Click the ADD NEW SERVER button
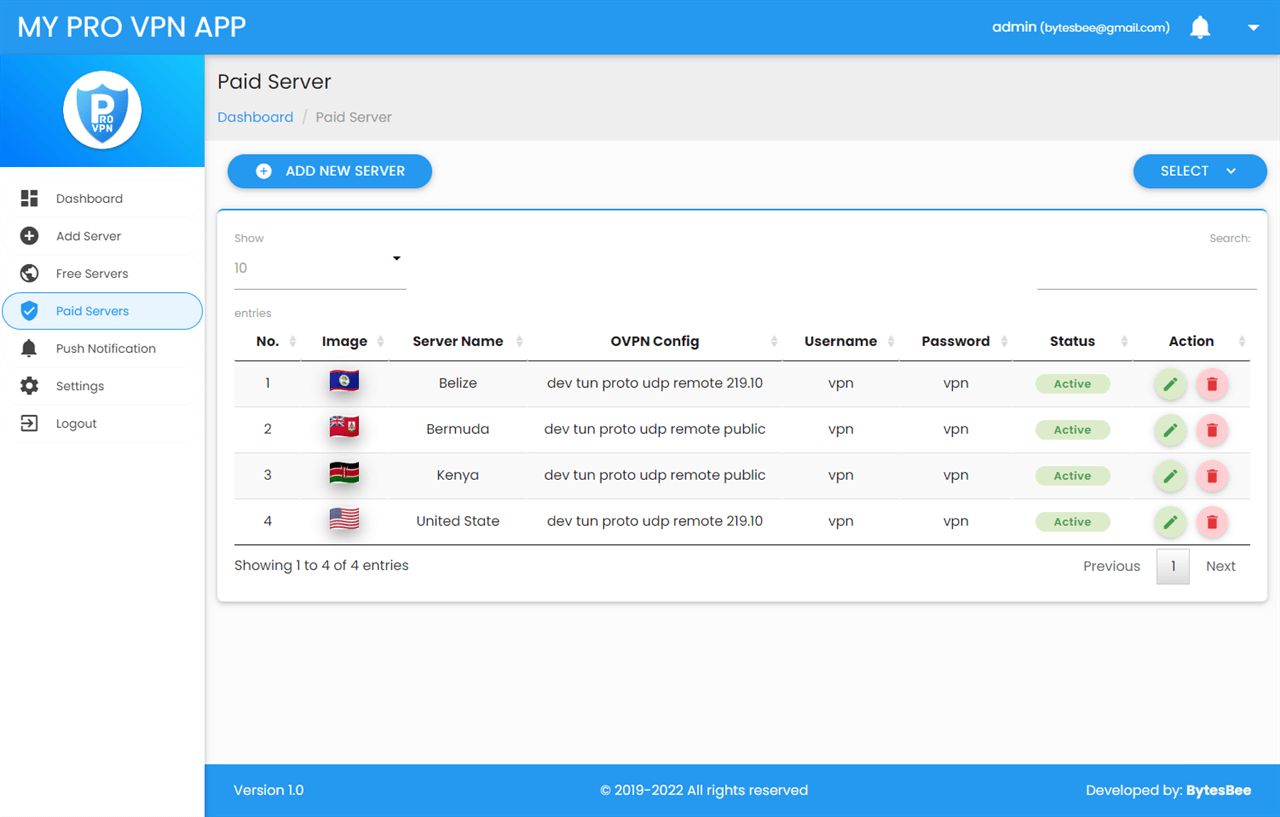This screenshot has width=1280, height=817. pos(329,171)
